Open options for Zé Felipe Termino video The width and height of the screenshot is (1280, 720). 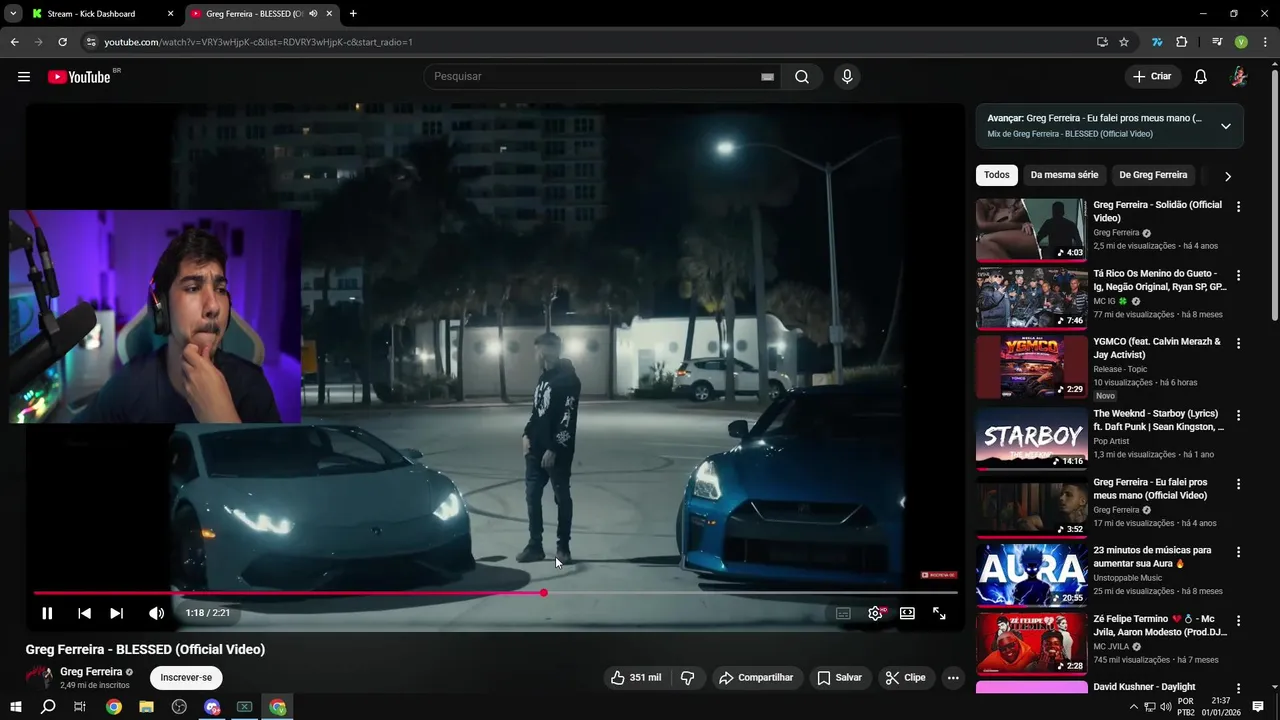1238,621
